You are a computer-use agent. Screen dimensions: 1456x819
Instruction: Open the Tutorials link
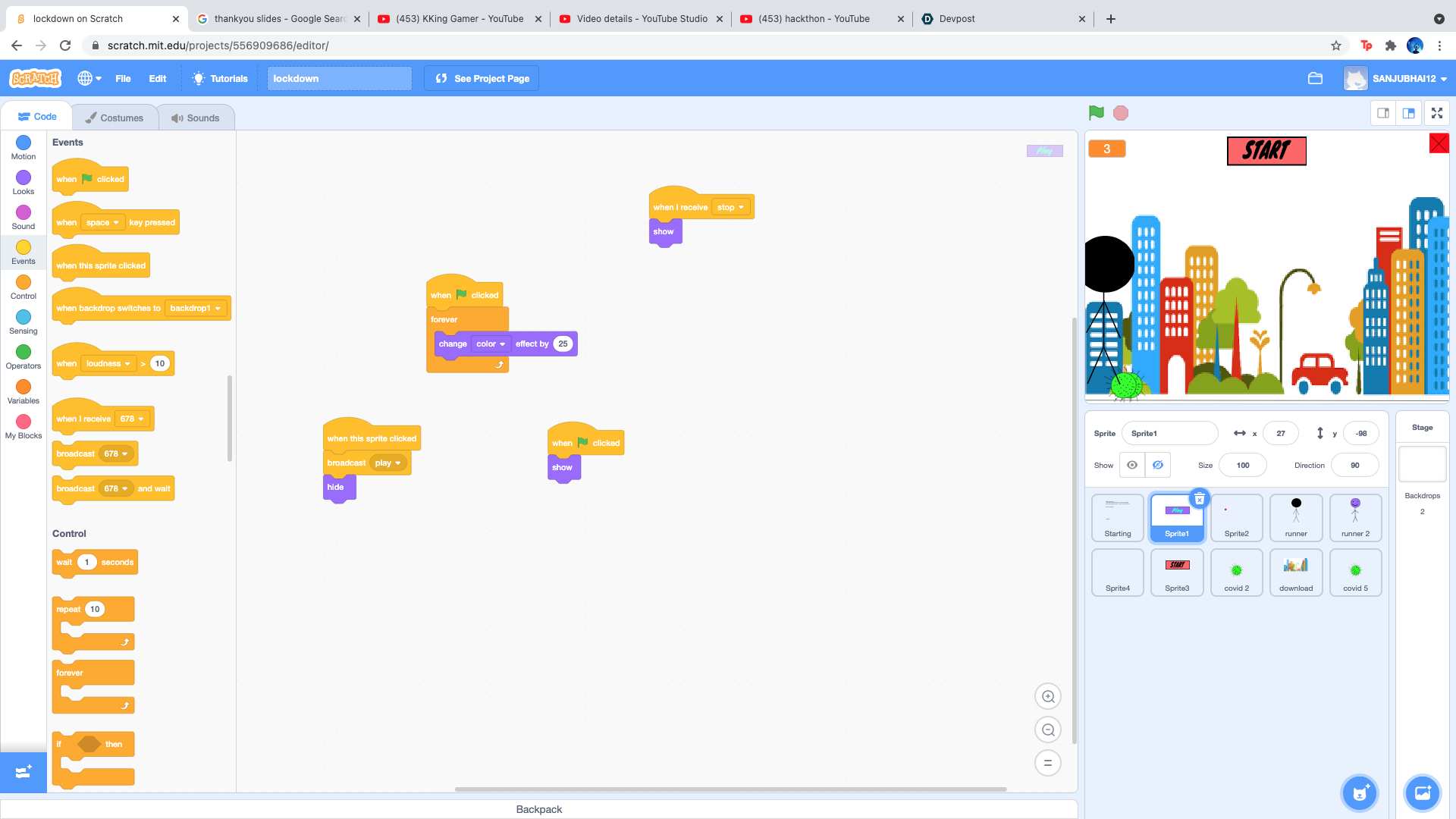coord(220,78)
